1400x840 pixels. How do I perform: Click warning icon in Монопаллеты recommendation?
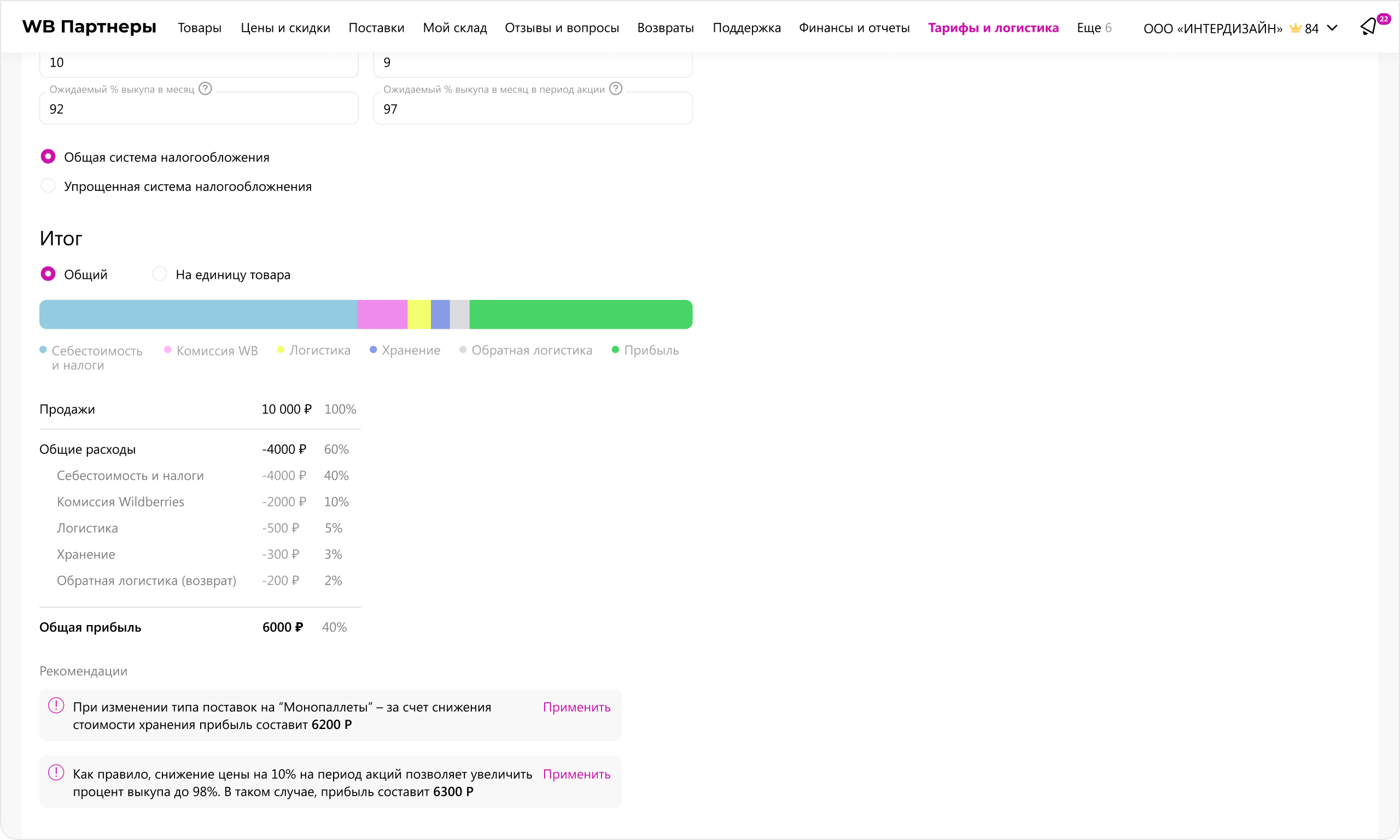coord(56,706)
